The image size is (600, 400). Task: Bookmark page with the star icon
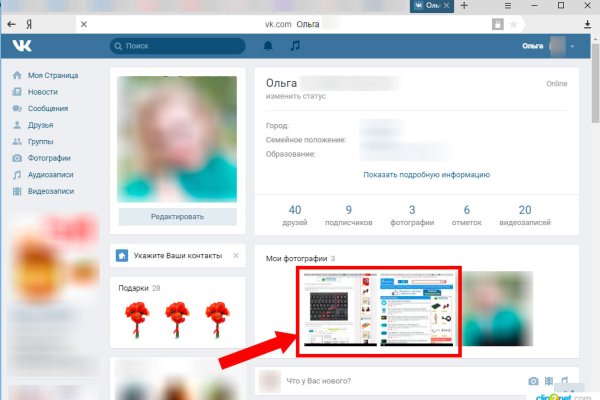point(513,24)
